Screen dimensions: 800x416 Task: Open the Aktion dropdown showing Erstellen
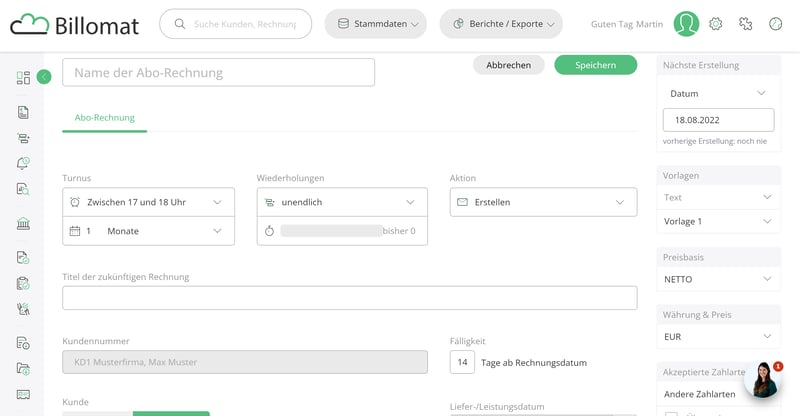point(543,202)
